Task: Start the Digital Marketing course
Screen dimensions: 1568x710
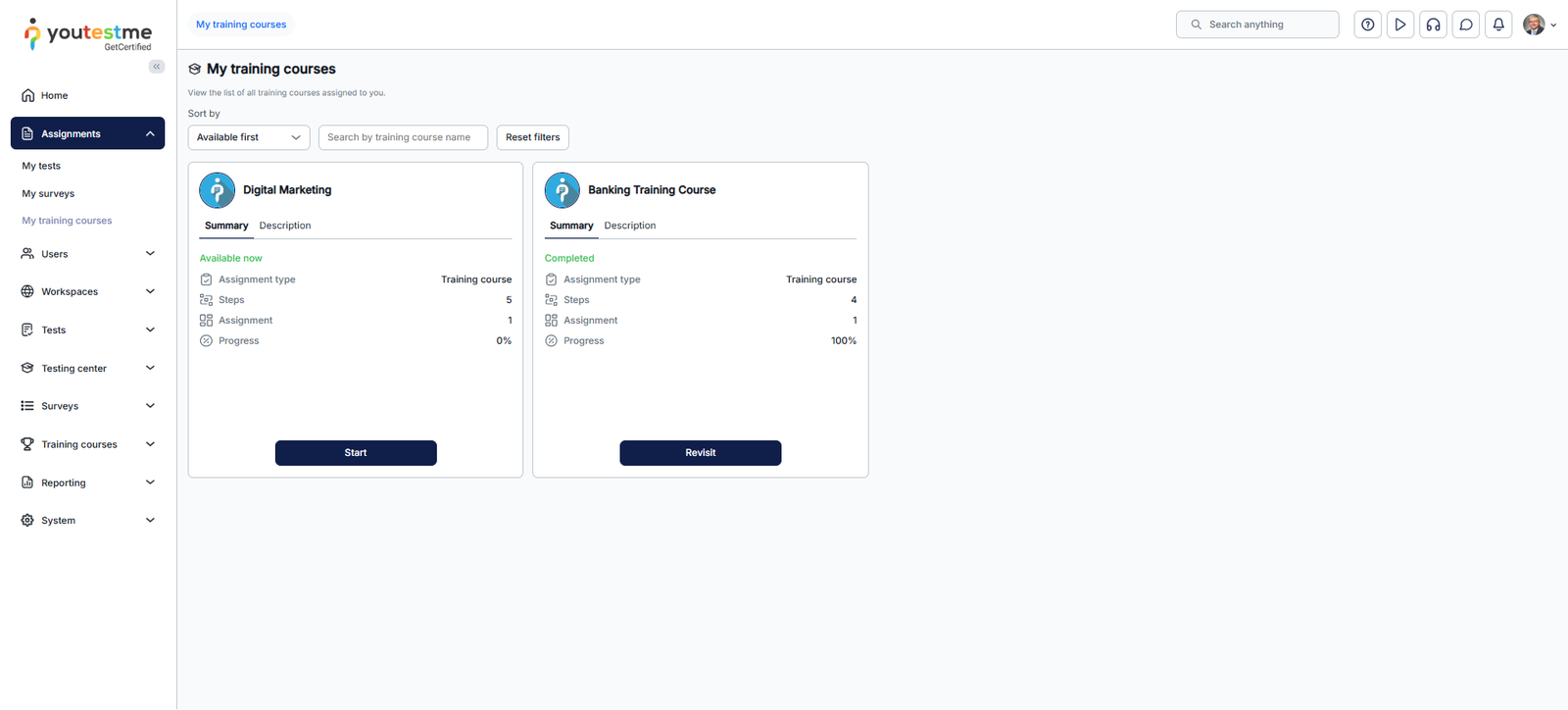Action: click(x=356, y=453)
